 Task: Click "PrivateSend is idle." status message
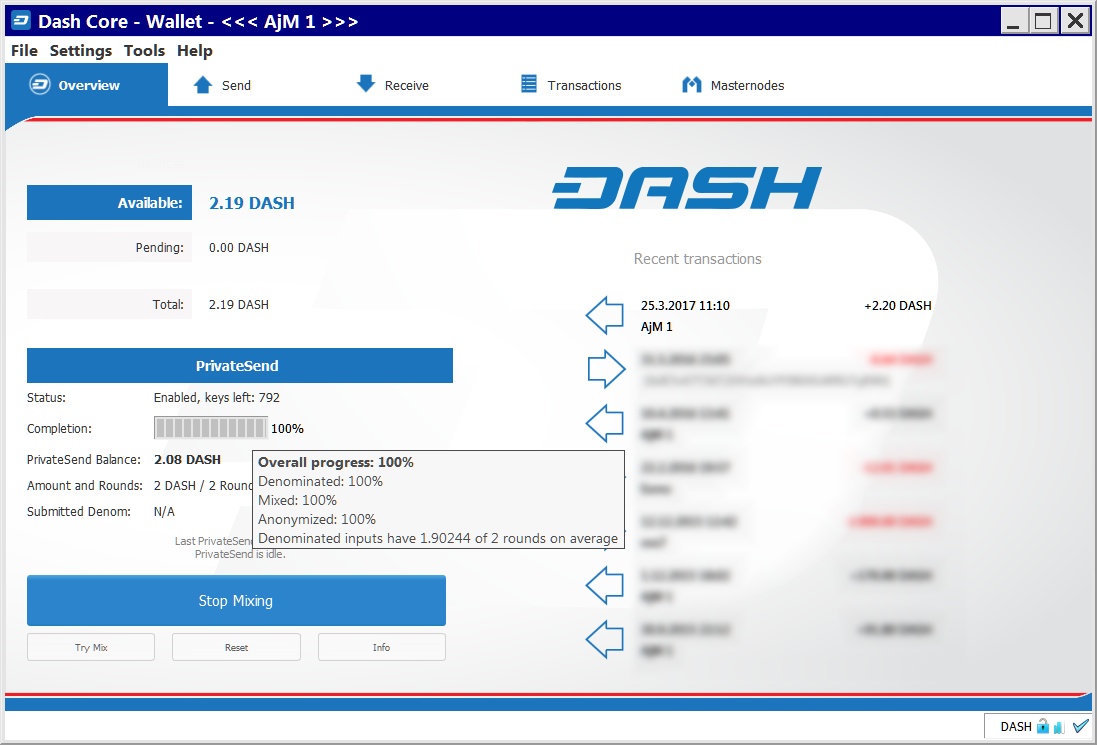(240, 554)
